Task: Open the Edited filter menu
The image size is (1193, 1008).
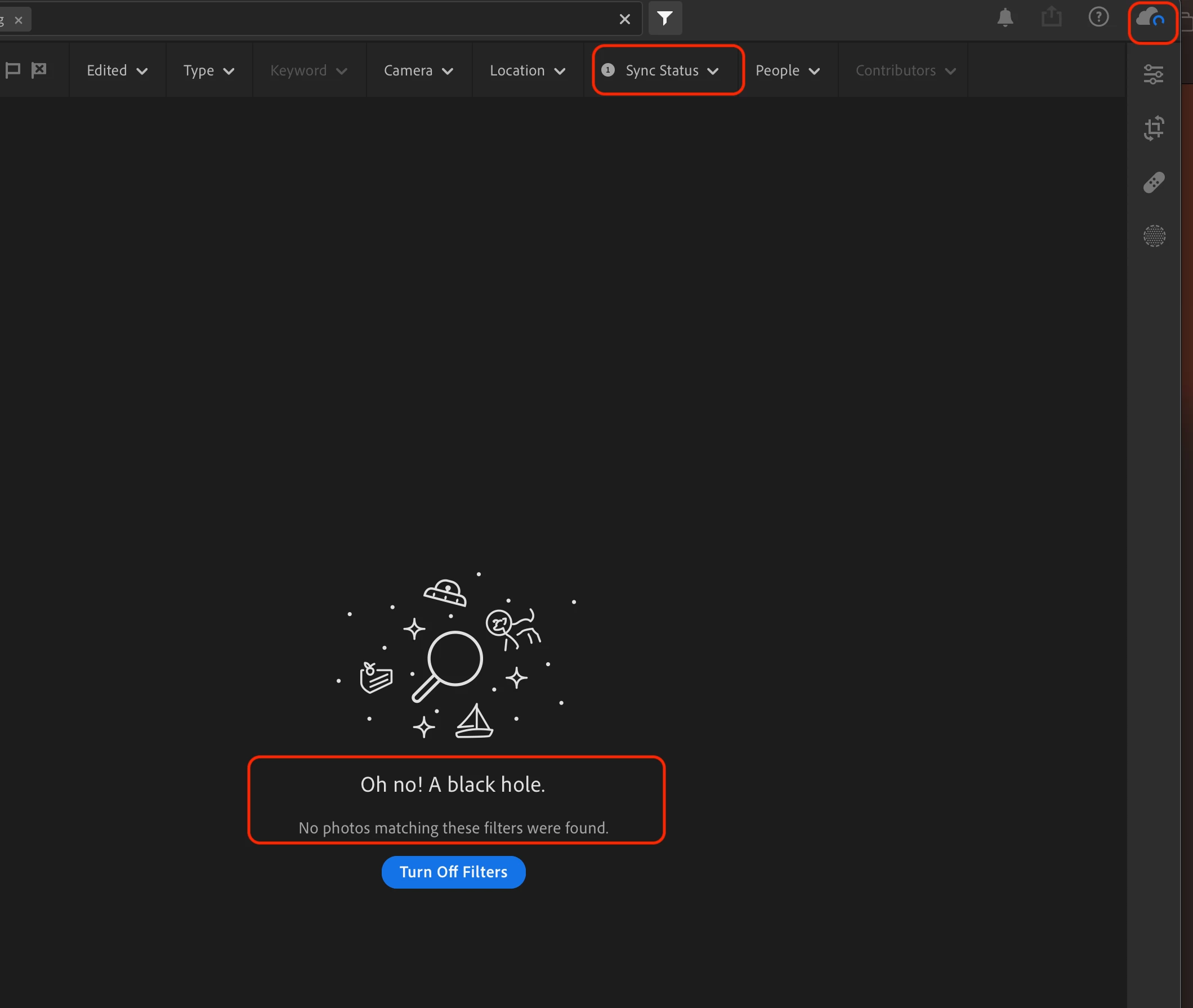Action: tap(117, 71)
